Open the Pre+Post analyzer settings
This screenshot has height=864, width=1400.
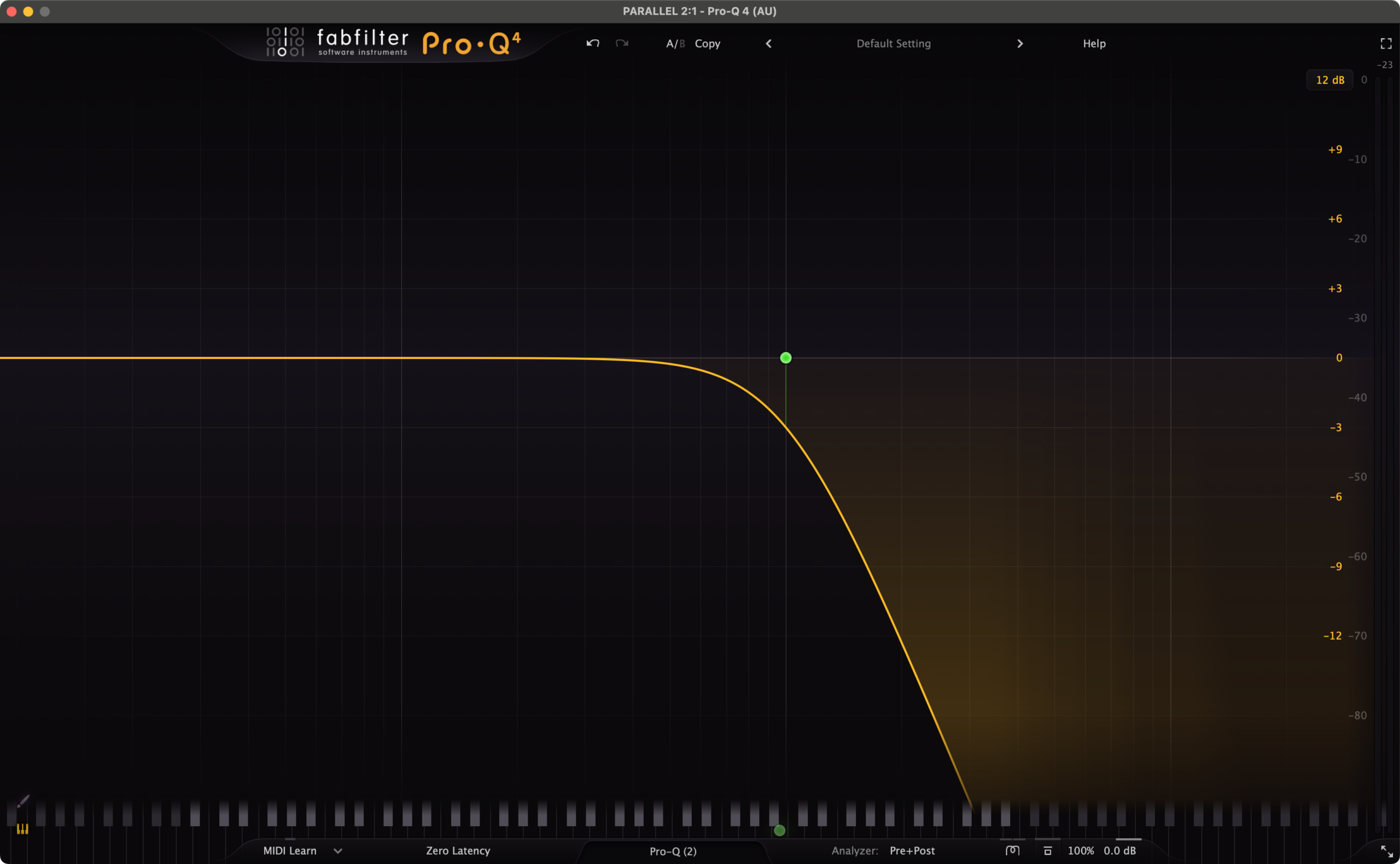point(912,850)
